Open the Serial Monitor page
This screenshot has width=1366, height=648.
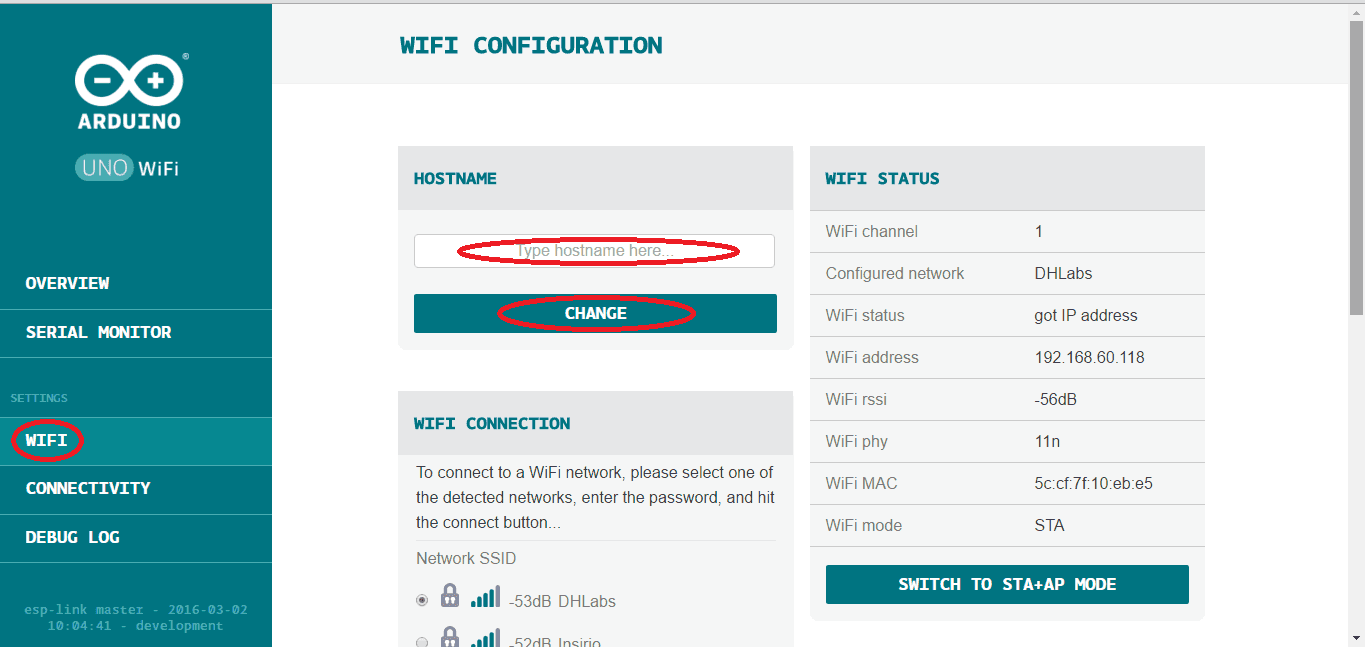click(98, 332)
